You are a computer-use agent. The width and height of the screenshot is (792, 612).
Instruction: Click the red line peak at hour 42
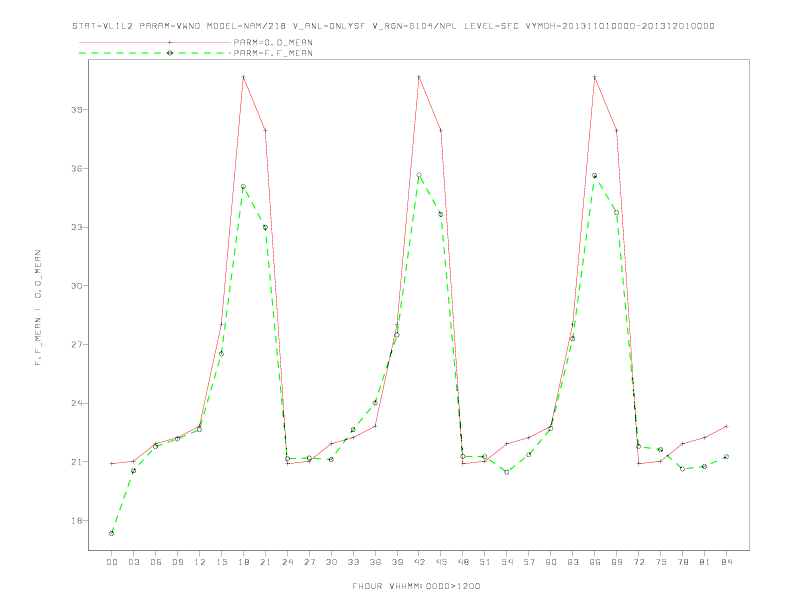point(419,77)
